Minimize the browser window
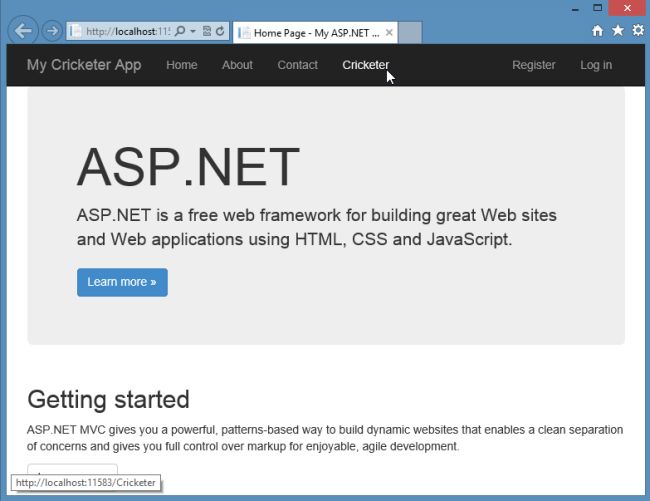The height and width of the screenshot is (501, 650). pyautogui.click(x=575, y=9)
